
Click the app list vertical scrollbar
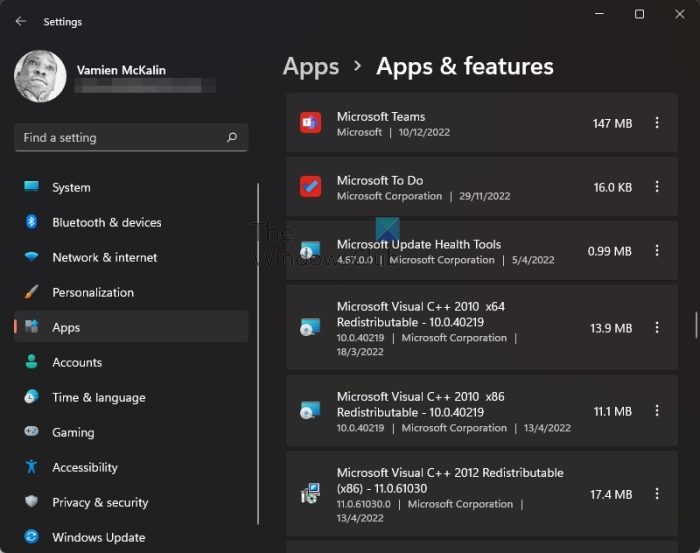coord(696,325)
